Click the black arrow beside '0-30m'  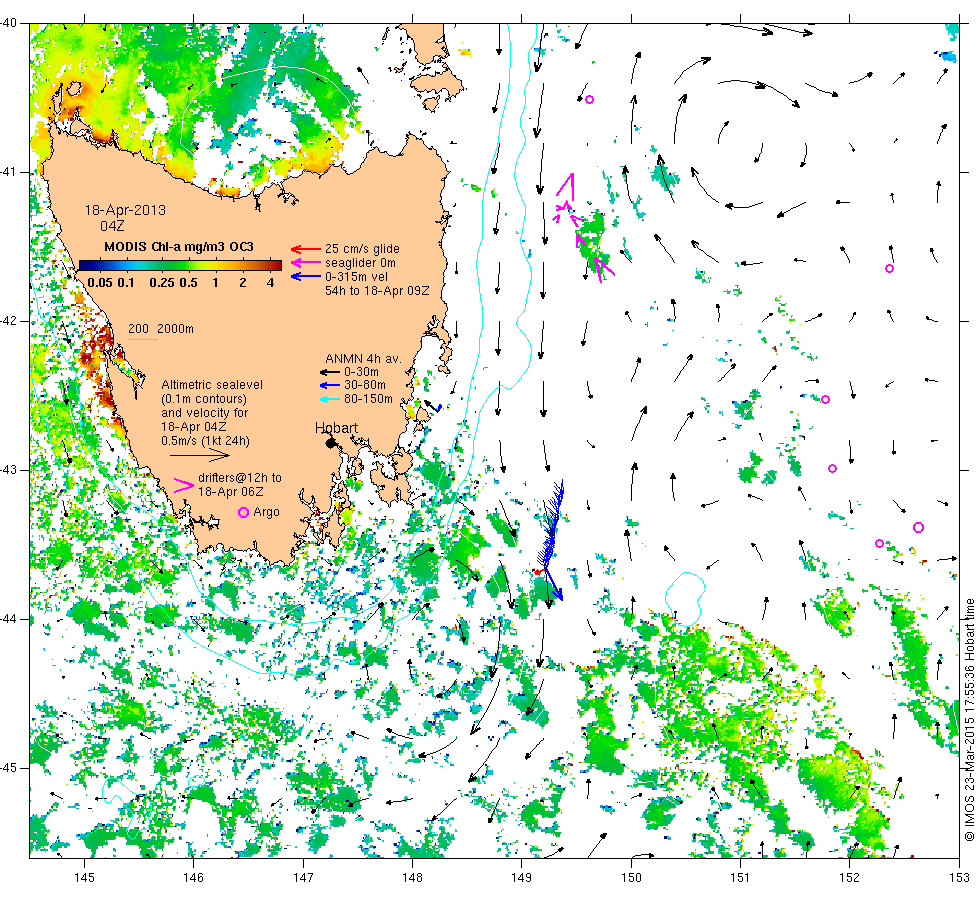click(x=330, y=372)
